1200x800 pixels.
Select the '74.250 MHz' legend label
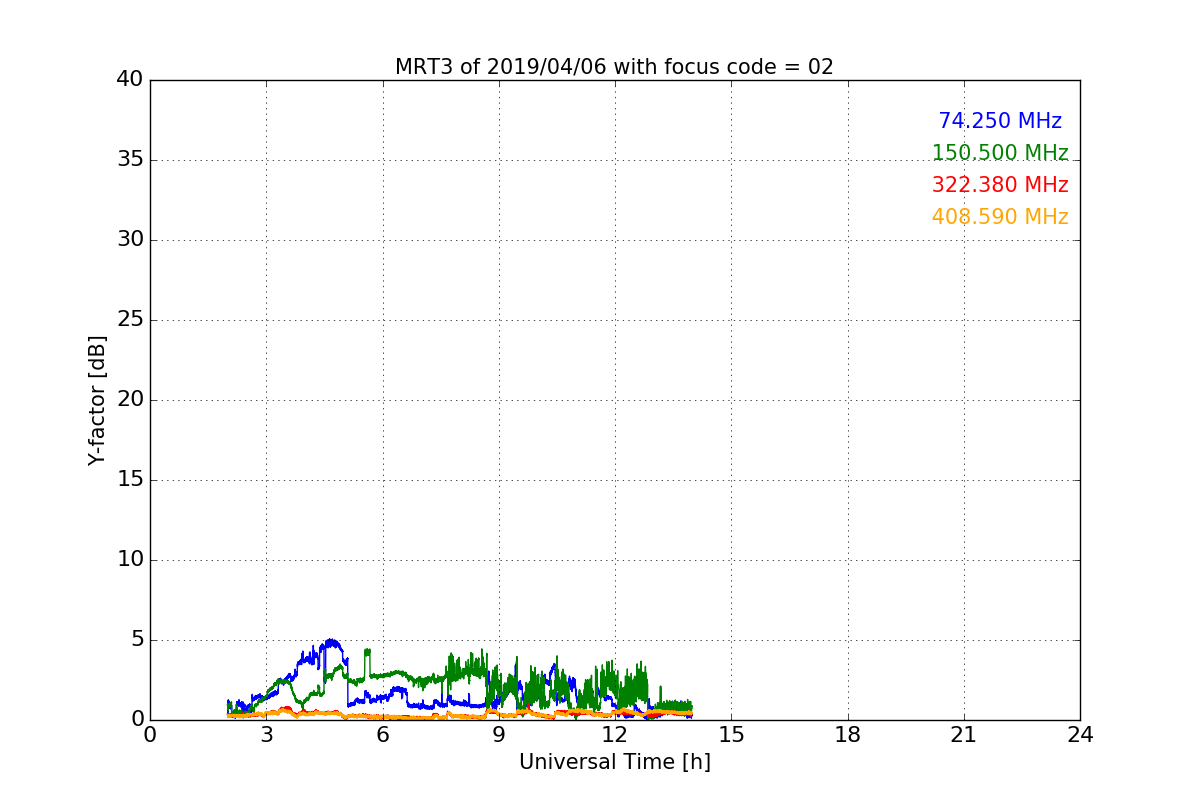(1000, 121)
